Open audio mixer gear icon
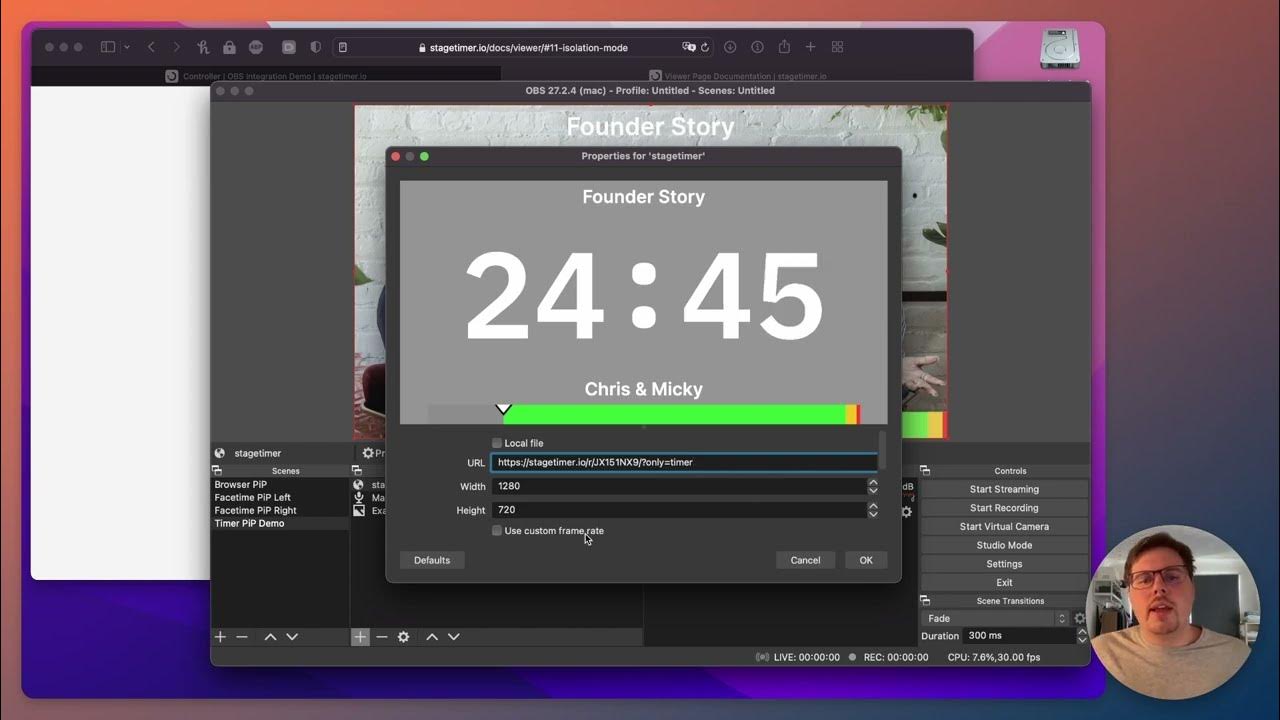This screenshot has height=720, width=1280. [x=906, y=512]
